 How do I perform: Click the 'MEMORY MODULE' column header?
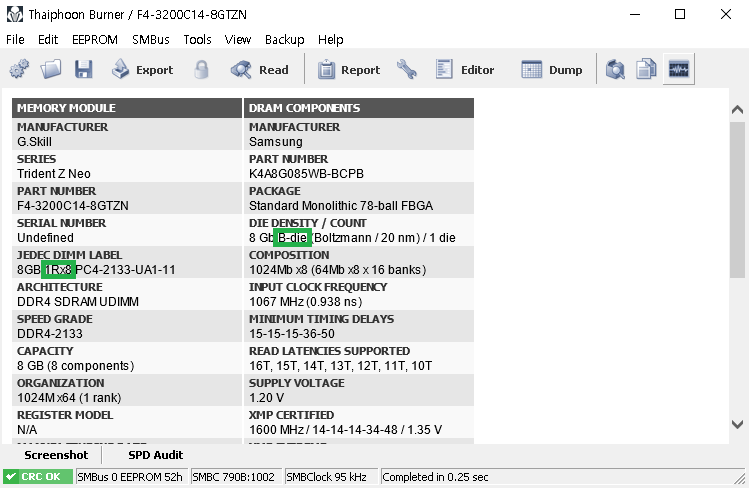click(127, 108)
